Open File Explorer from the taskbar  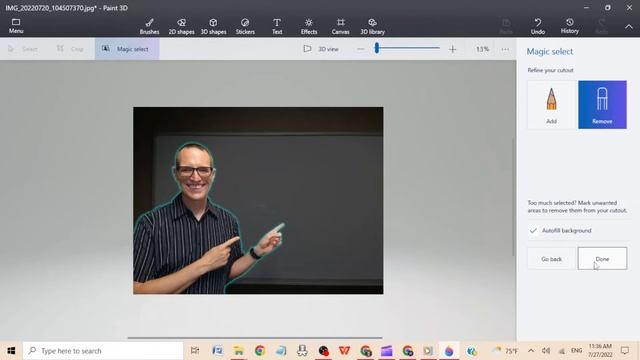pyautogui.click(x=238, y=351)
